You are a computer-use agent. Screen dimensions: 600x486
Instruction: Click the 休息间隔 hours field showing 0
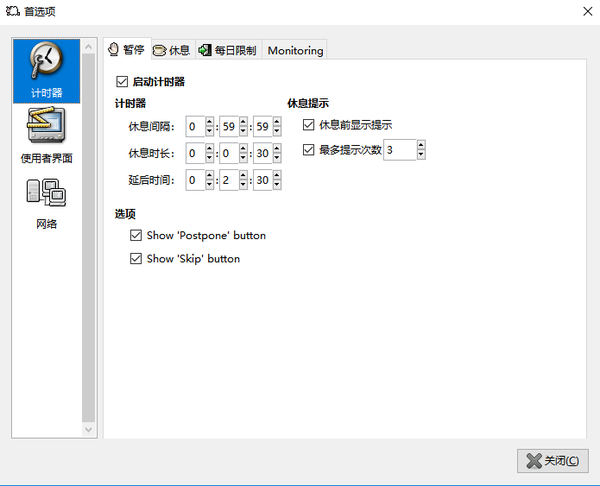[x=196, y=126]
